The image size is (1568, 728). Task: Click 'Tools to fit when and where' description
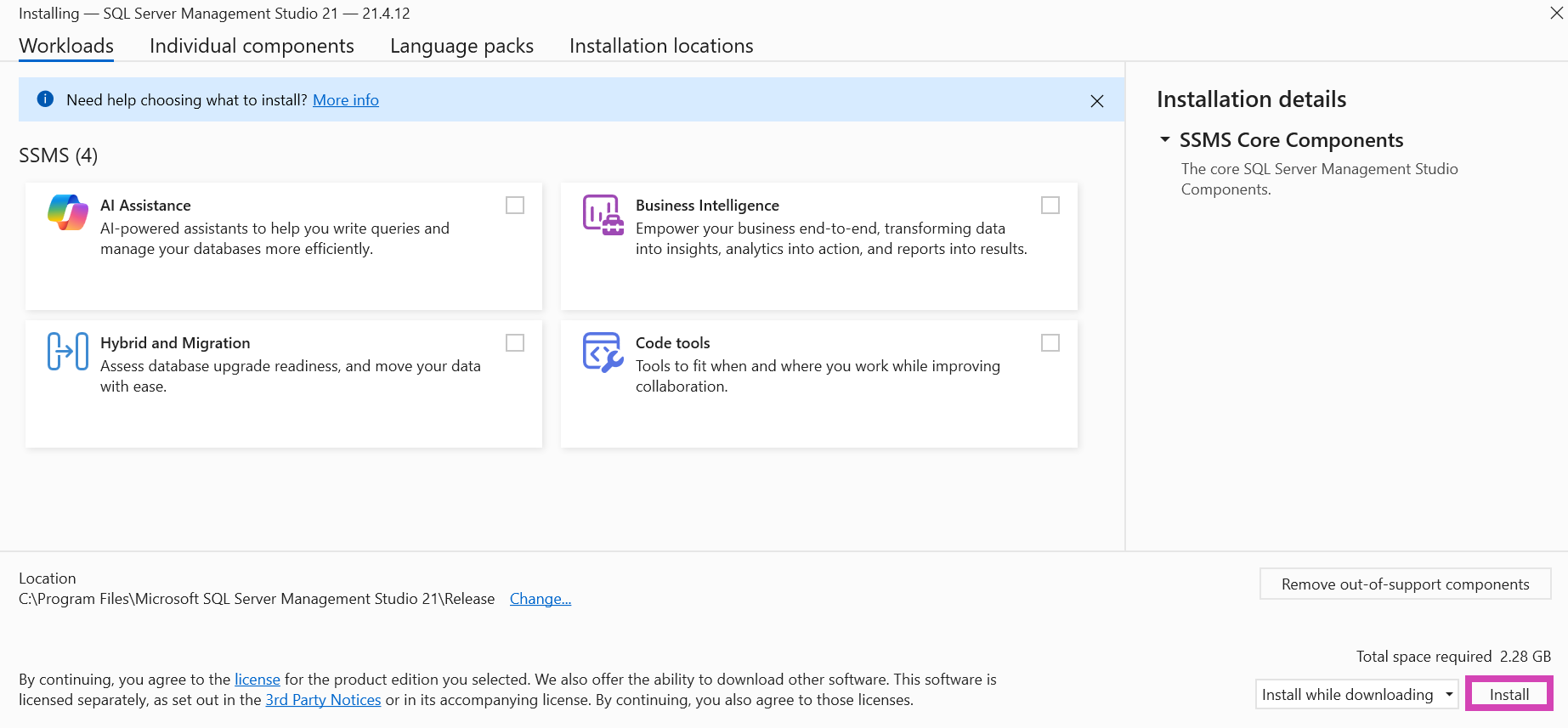(818, 376)
